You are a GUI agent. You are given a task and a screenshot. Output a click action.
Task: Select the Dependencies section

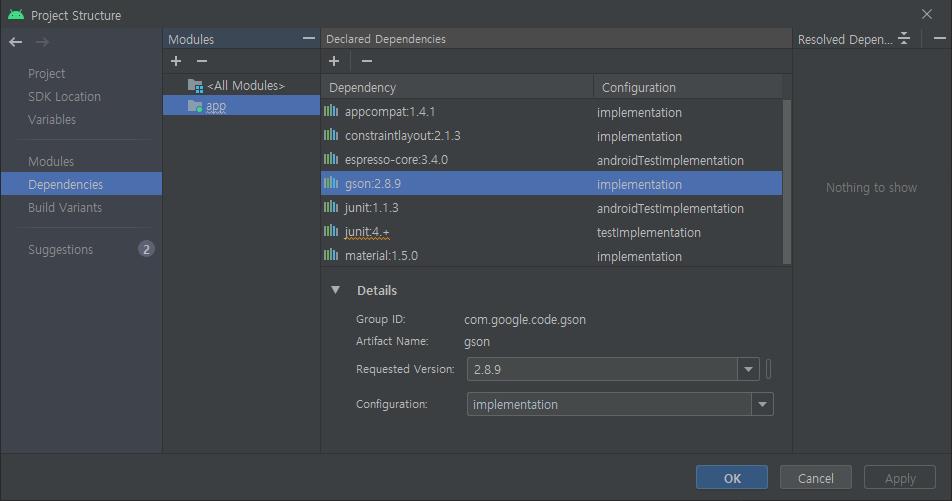click(x=81, y=184)
